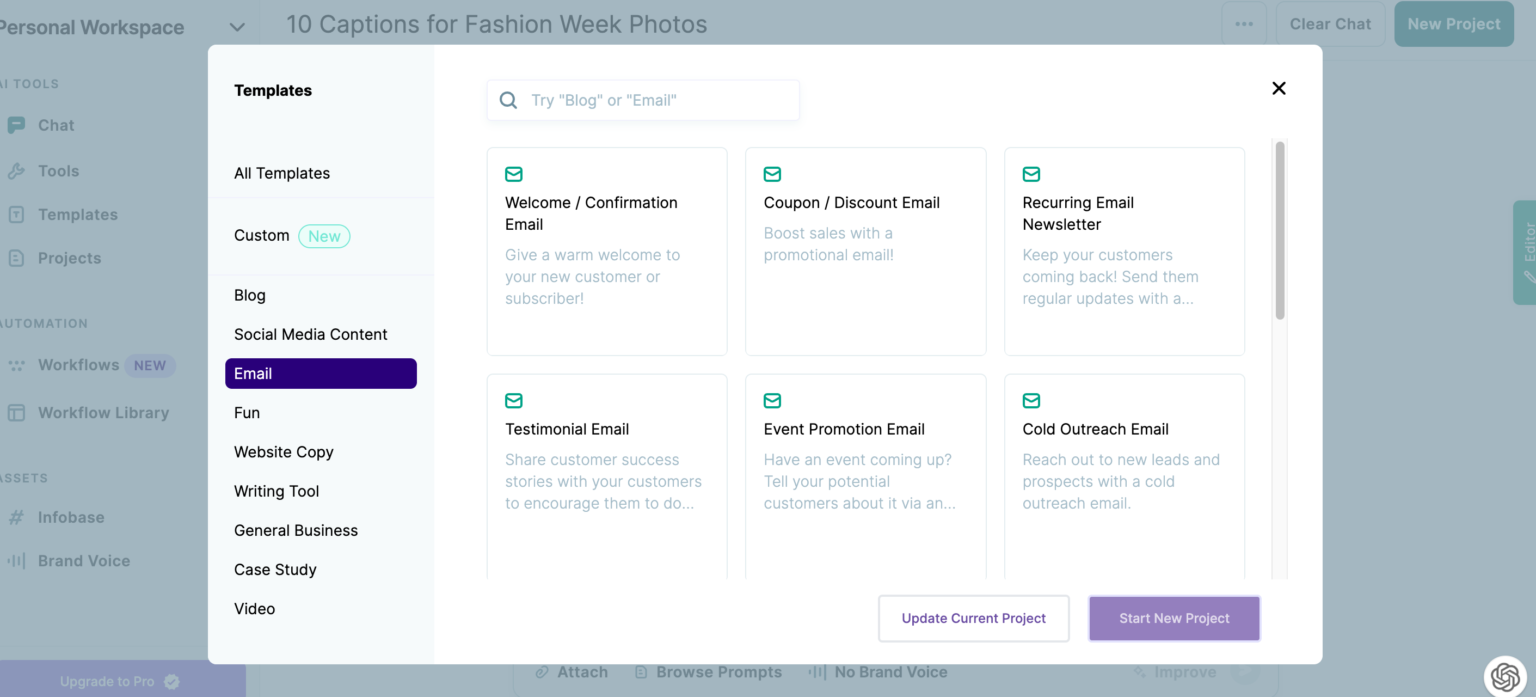This screenshot has width=1536, height=697.
Task: Open the Custom templates category
Action: [x=262, y=236]
